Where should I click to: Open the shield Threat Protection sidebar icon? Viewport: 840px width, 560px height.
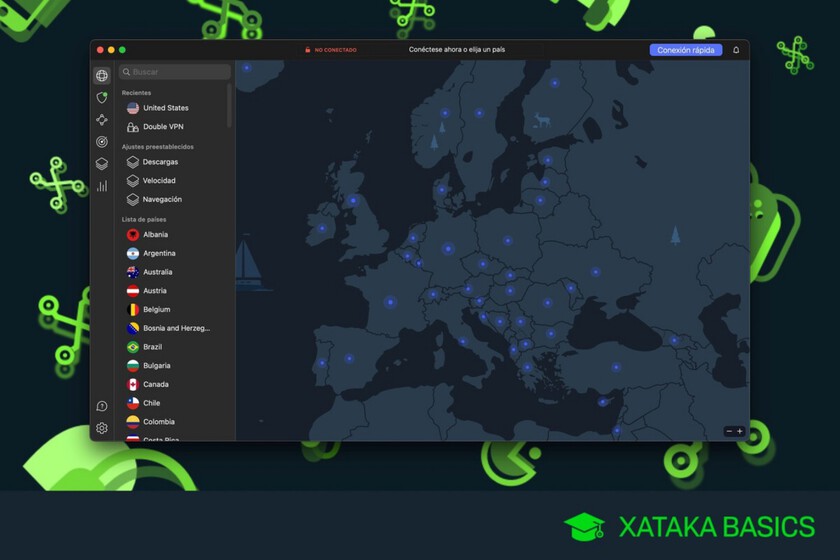(102, 98)
